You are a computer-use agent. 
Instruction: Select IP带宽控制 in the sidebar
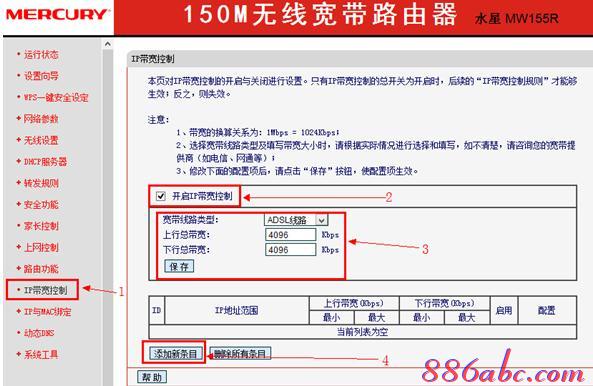45,290
